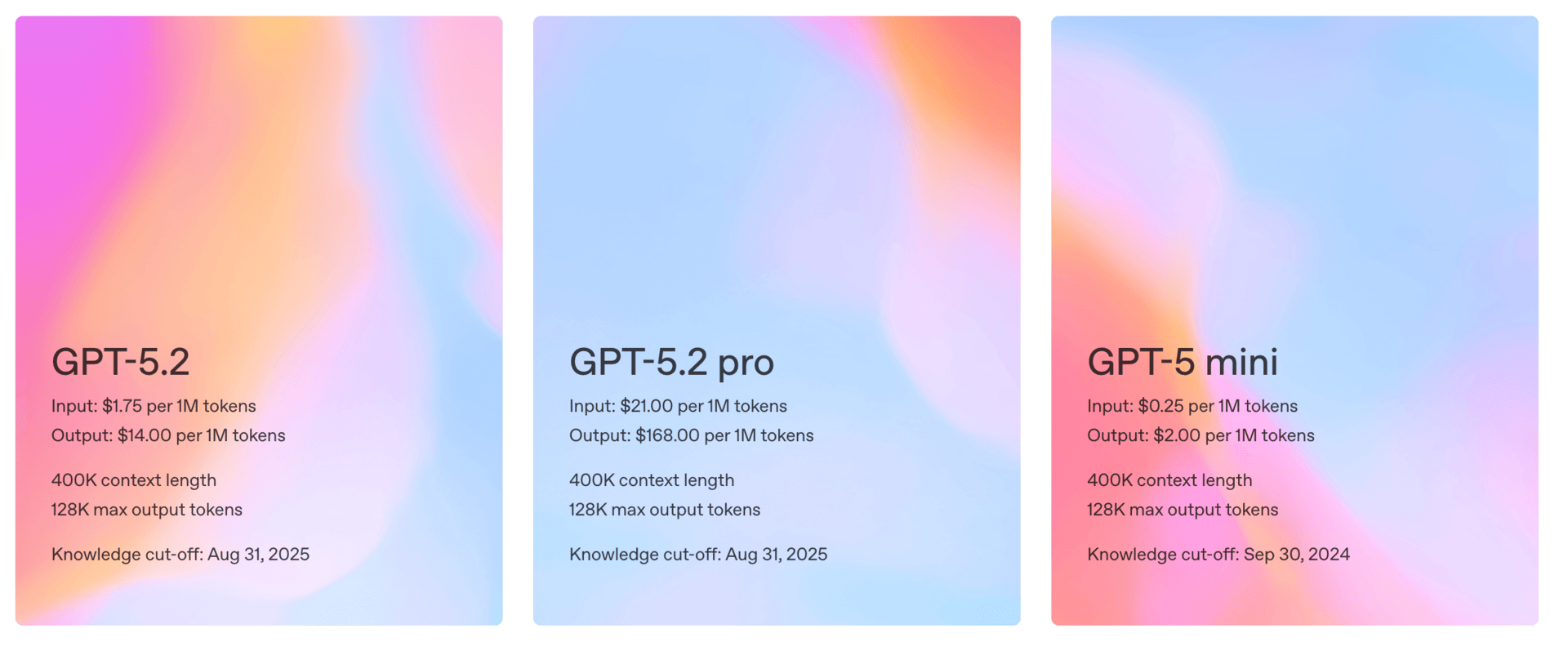Select GPT-5 mini output price $2.00 line

[x=1200, y=435]
